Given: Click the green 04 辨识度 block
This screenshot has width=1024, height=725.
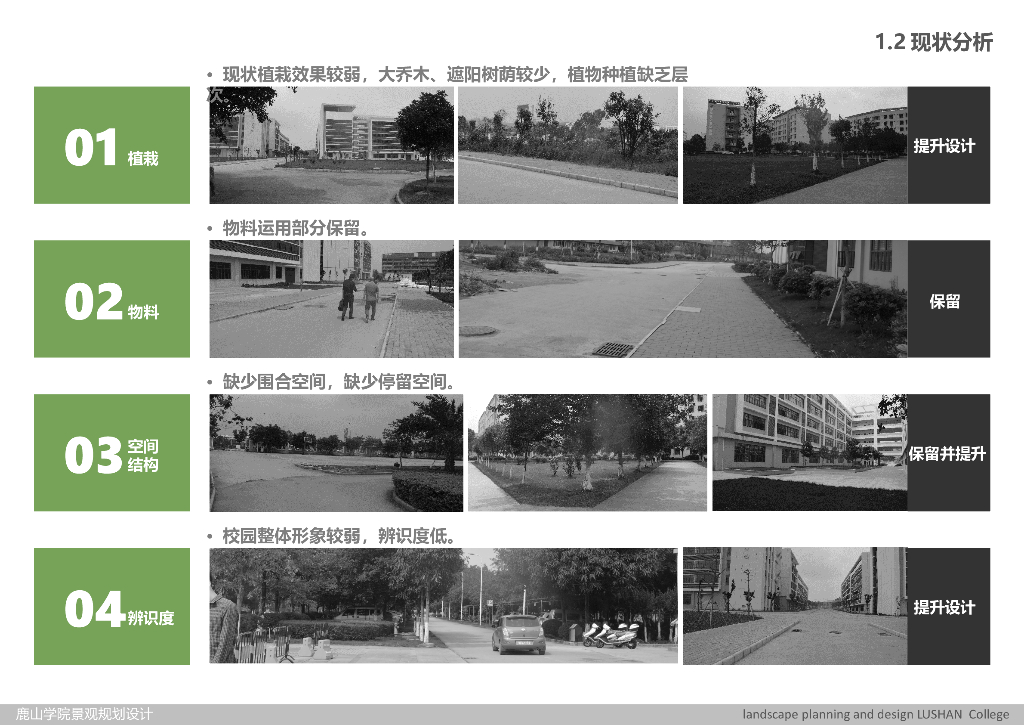Looking at the screenshot, I should coord(112,606).
